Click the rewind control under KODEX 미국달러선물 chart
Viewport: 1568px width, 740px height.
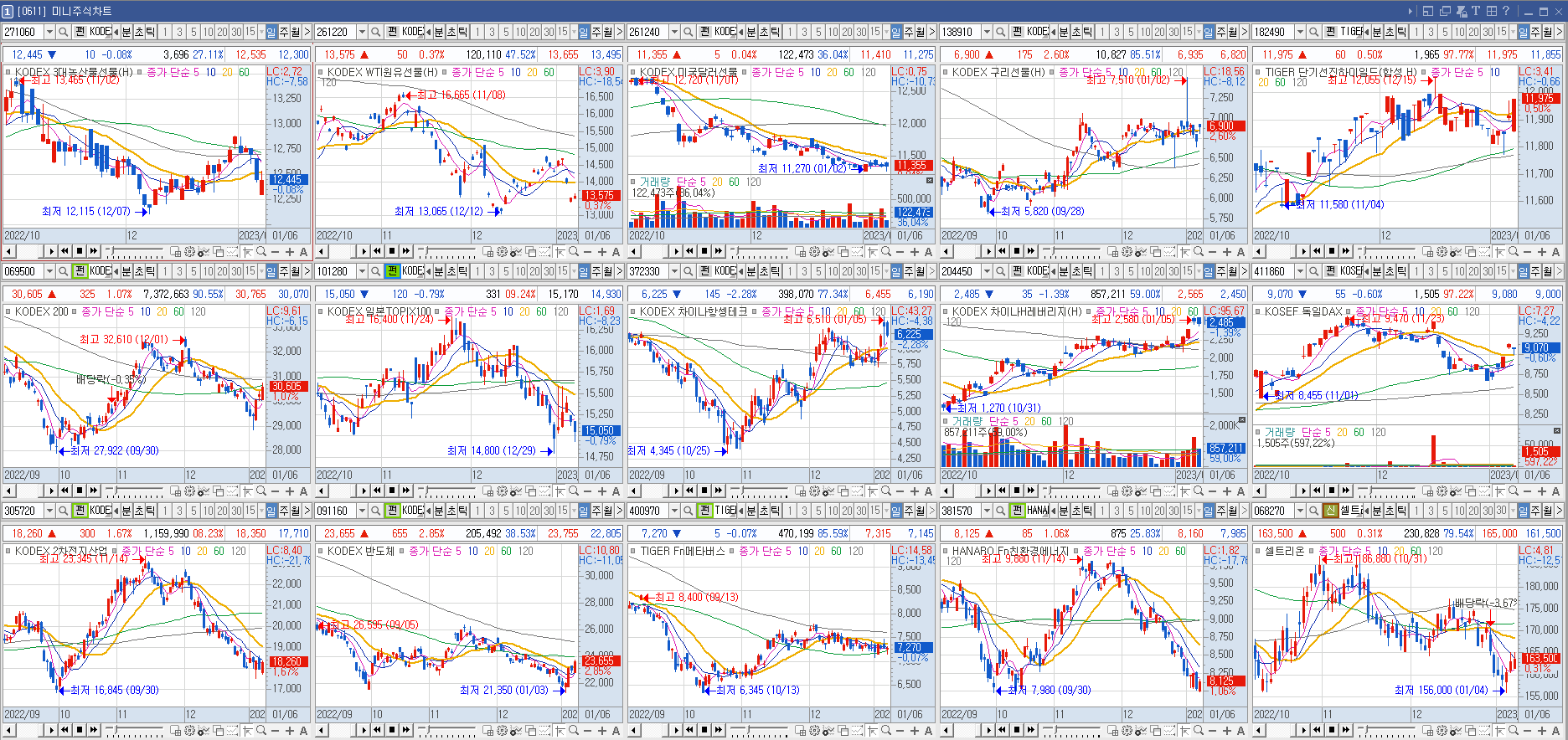pos(689,251)
